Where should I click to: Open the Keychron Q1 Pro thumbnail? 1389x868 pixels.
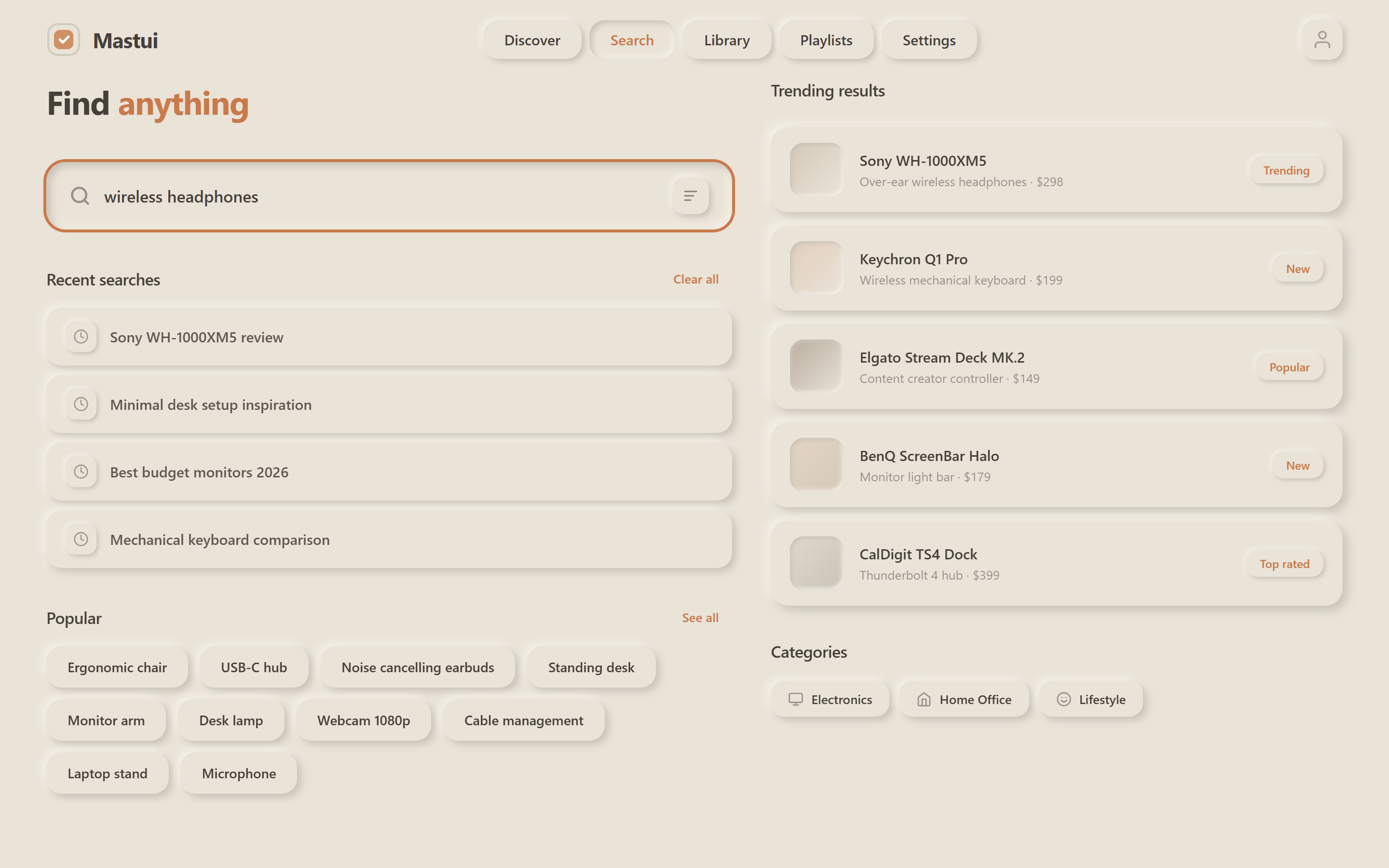816,268
